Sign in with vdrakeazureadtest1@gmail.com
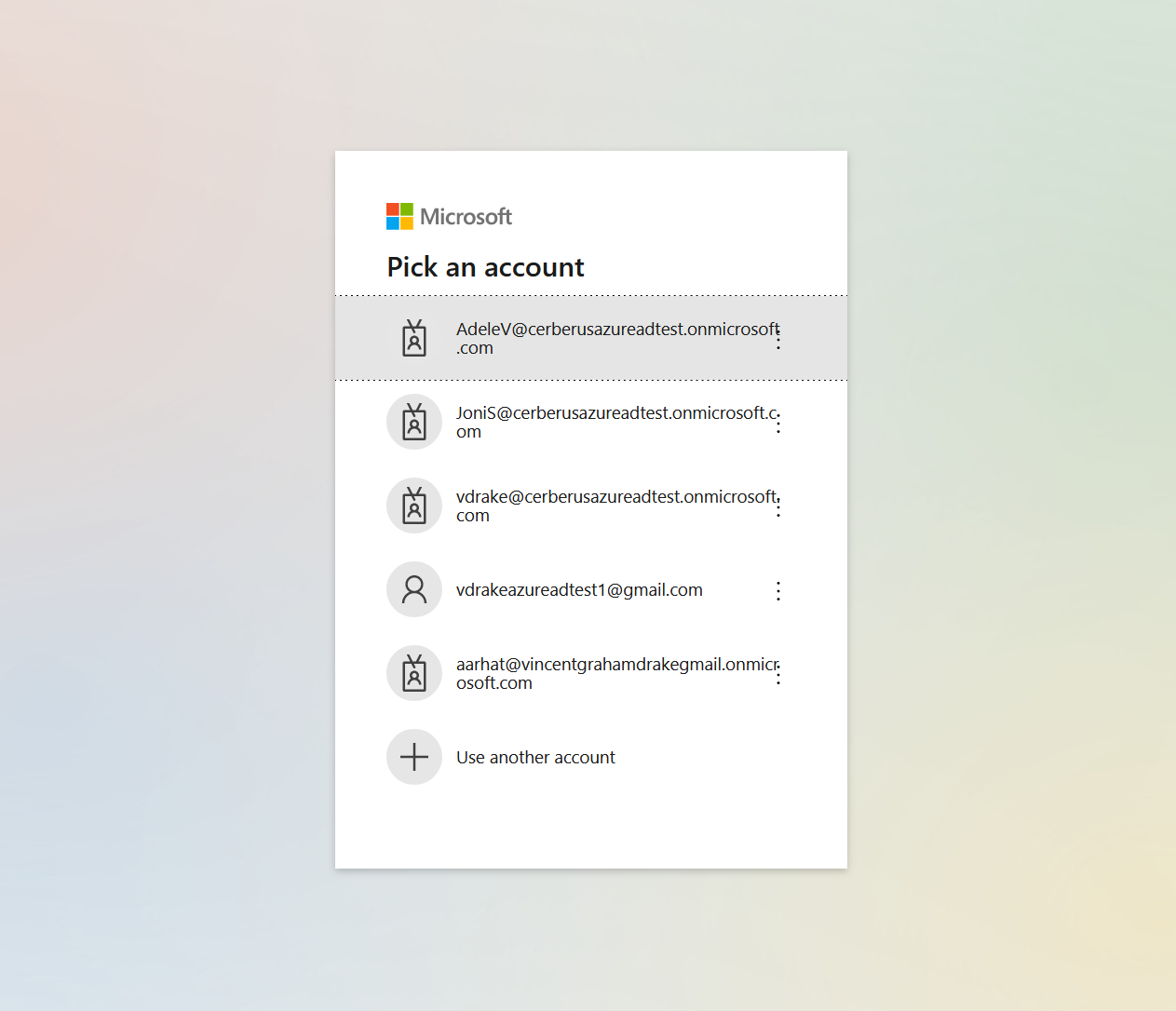The height and width of the screenshot is (1011, 1176). [591, 589]
